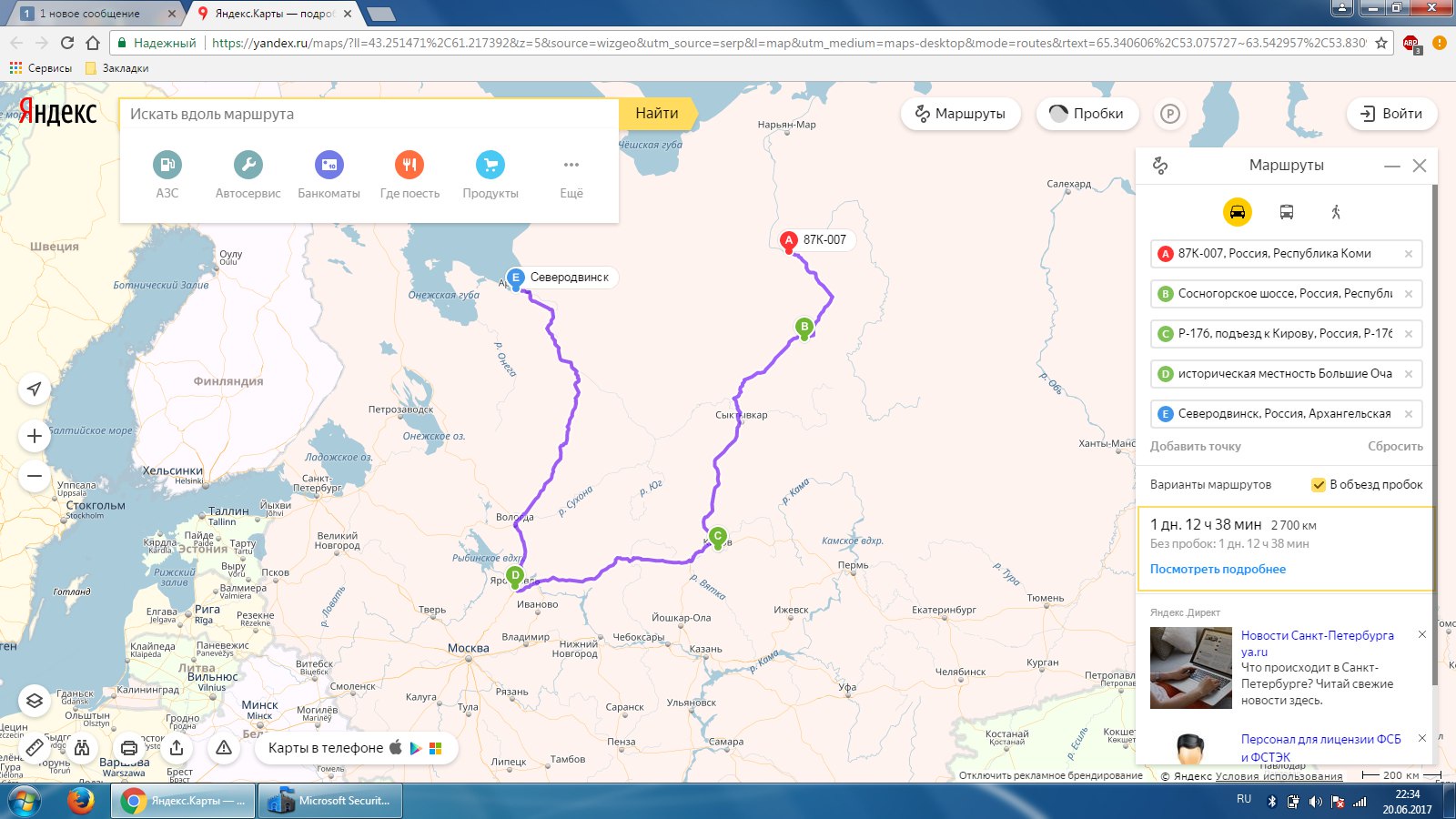The width and height of the screenshot is (1456, 819).
Task: Open the Посмотреть подробнее route details link
Action: [1218, 570]
